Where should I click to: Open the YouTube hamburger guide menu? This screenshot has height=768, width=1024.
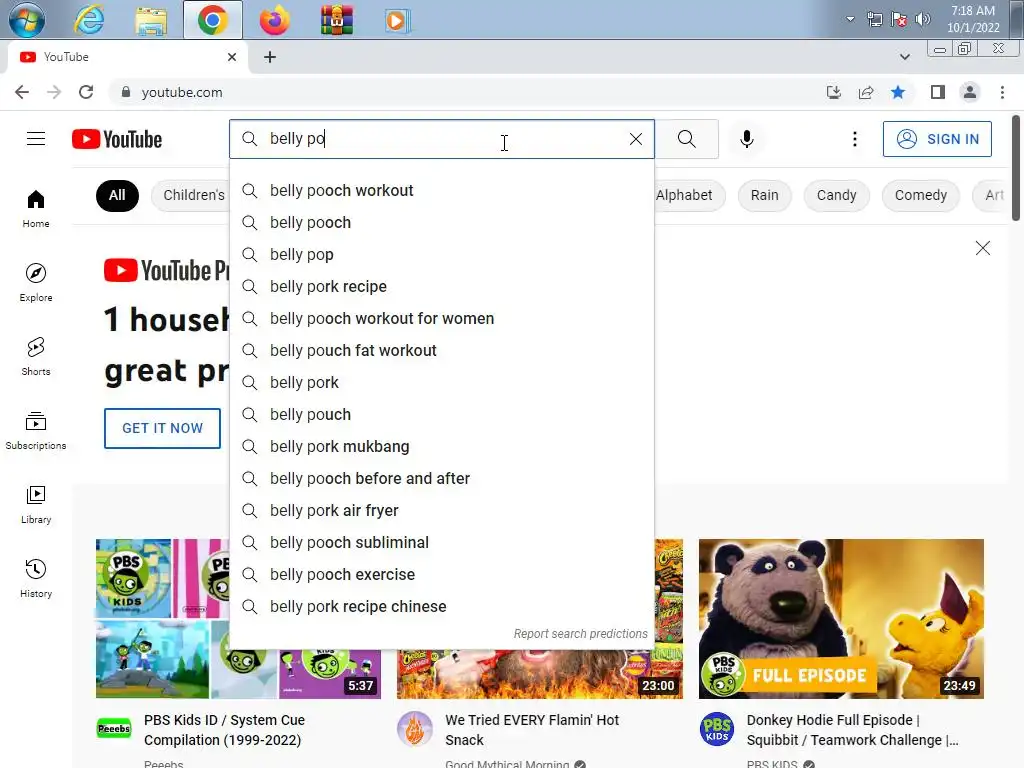pos(36,139)
